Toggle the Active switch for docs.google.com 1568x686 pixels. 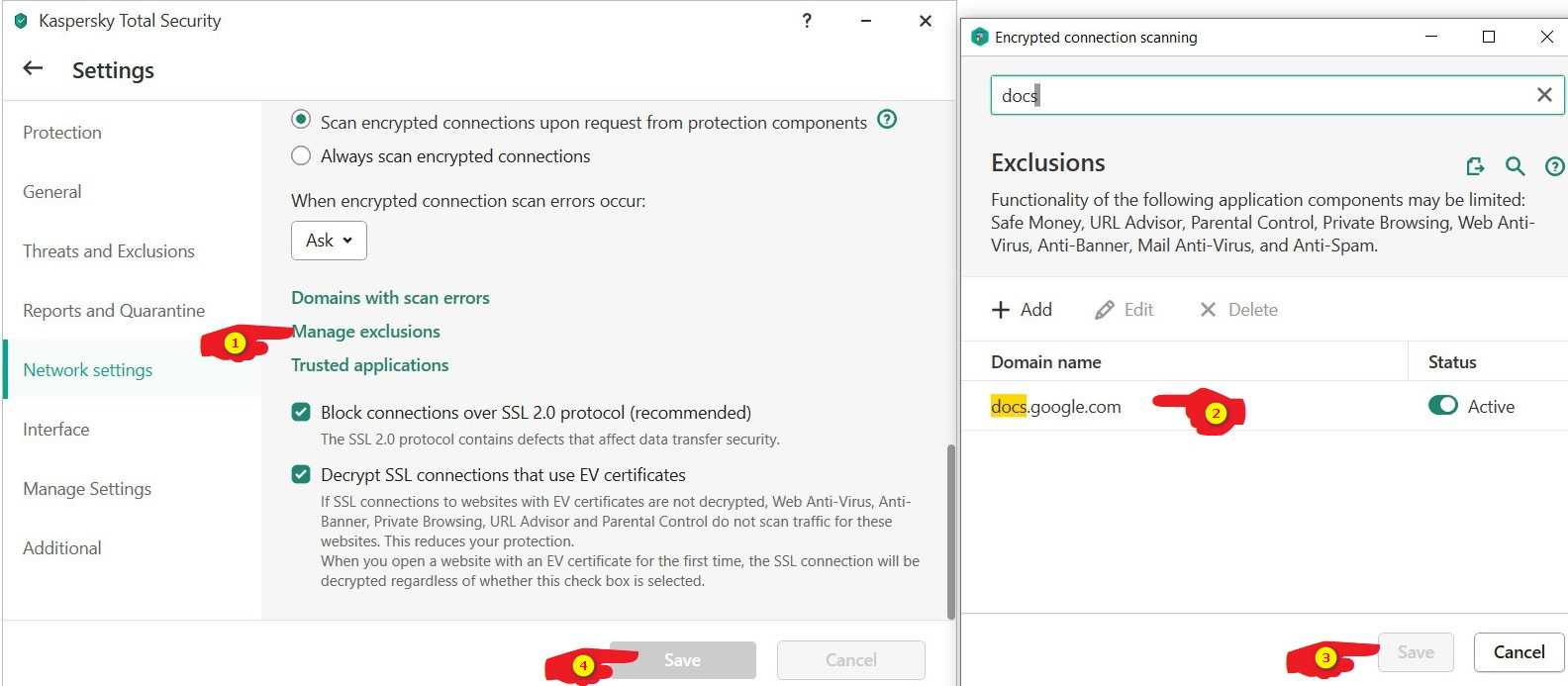[x=1442, y=406]
